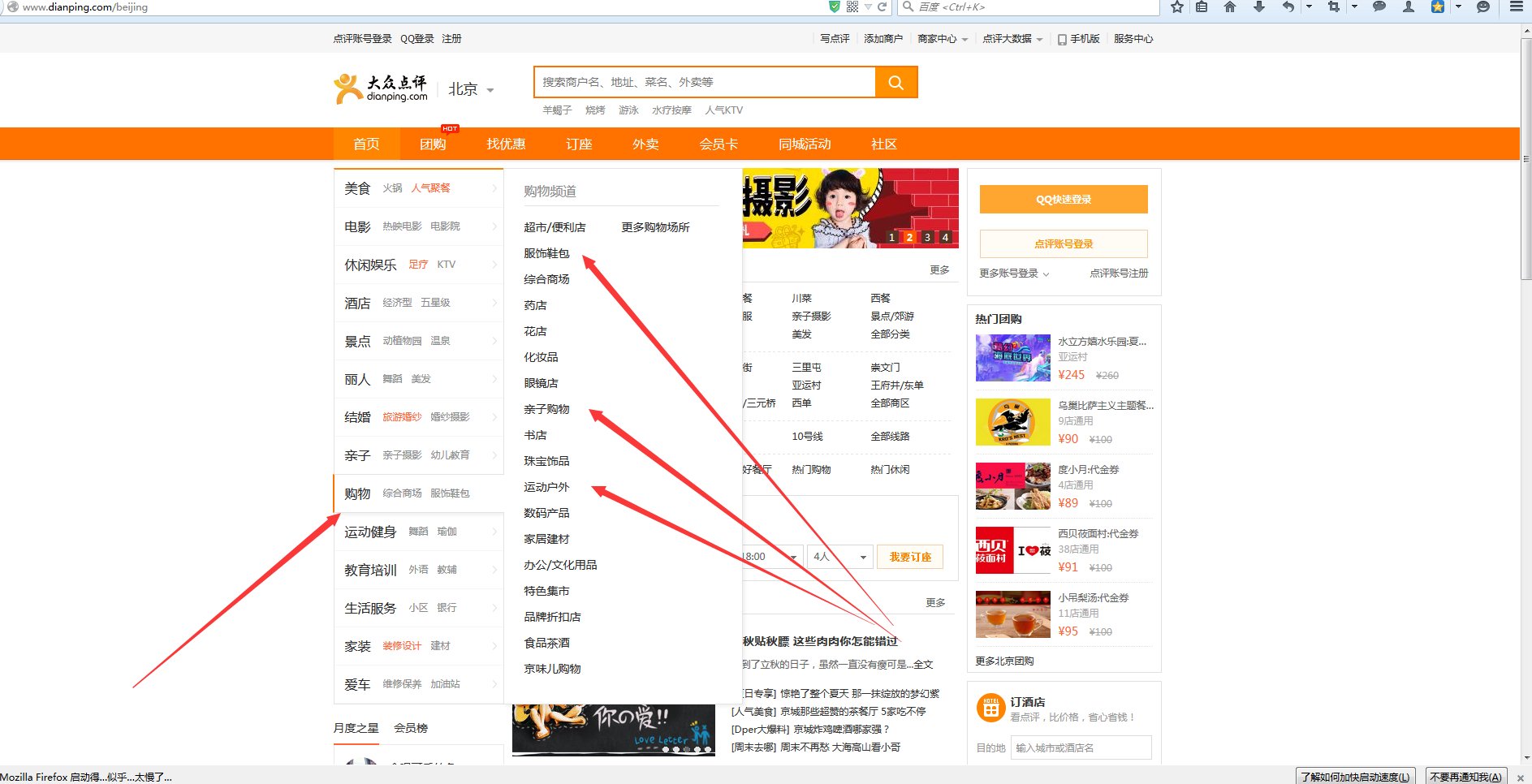Viewport: 1532px width, 784px height.
Task: Bookmark this page with the star icon
Action: [x=1176, y=7]
